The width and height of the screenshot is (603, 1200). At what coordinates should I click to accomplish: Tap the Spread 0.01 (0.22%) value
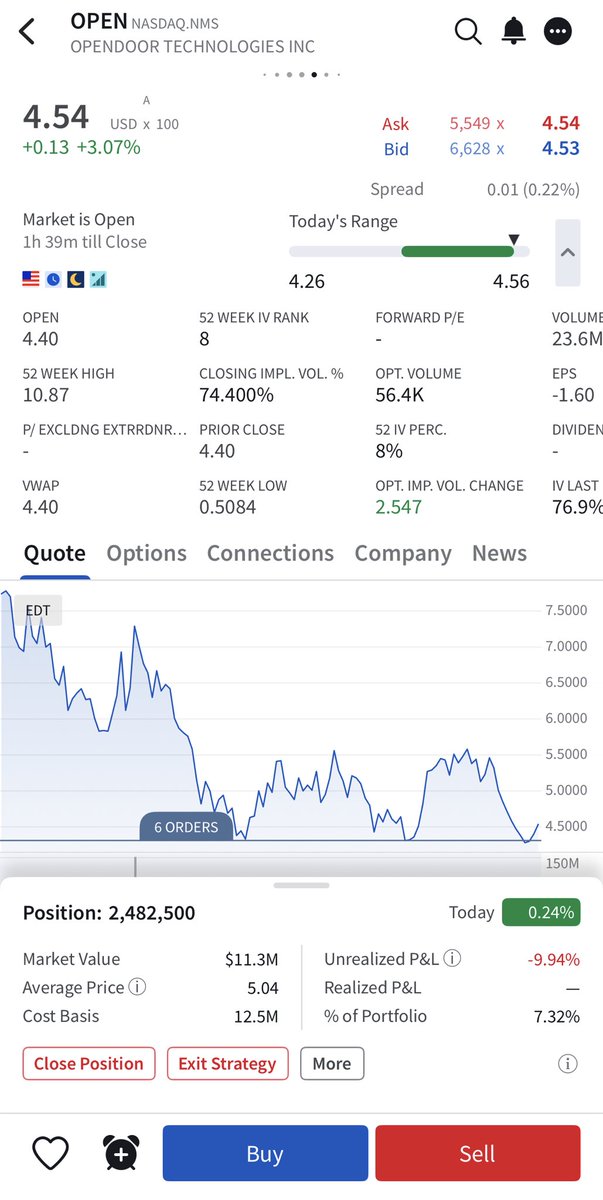tap(533, 189)
